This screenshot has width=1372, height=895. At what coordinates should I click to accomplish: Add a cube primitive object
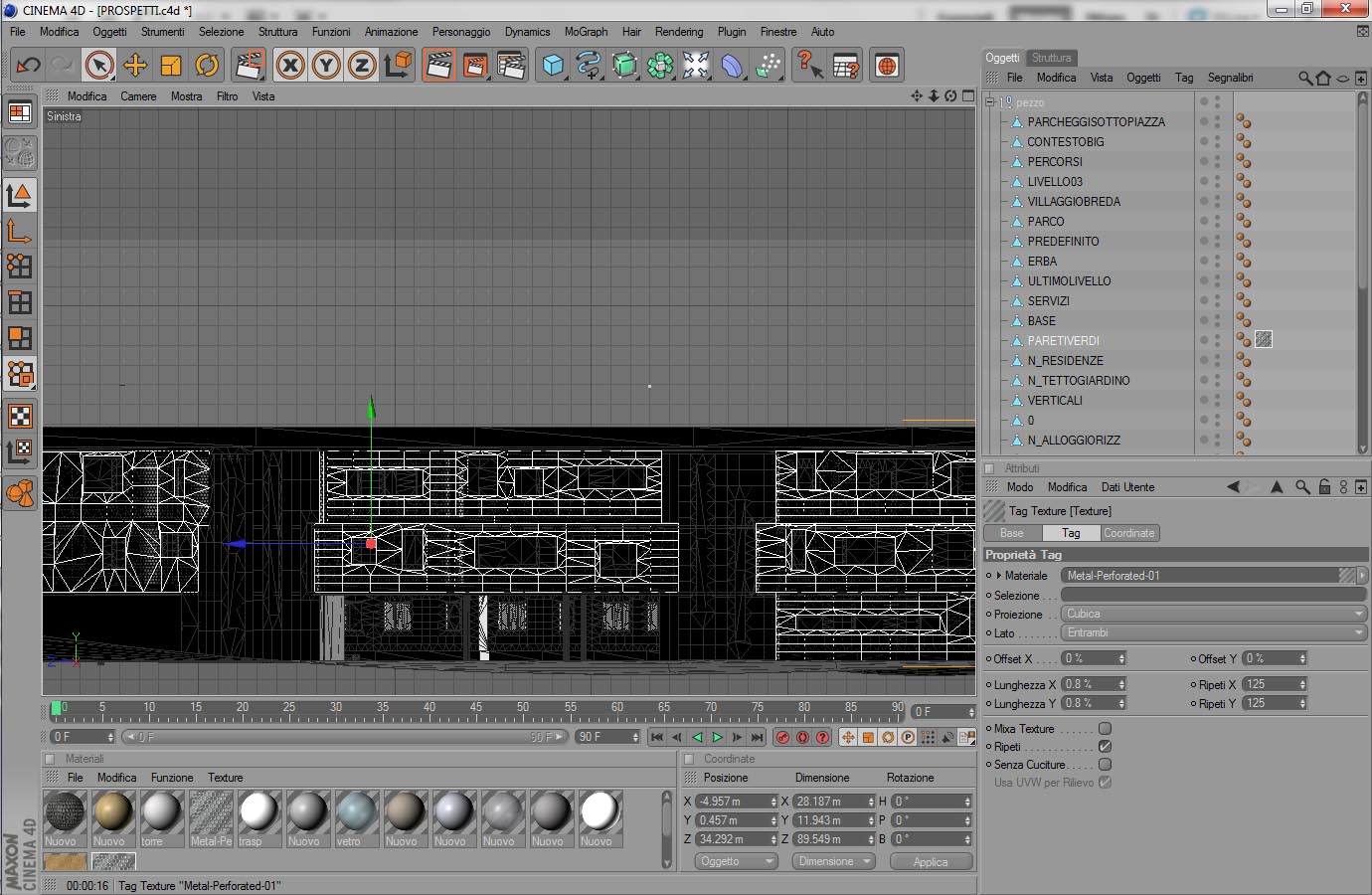[x=553, y=66]
